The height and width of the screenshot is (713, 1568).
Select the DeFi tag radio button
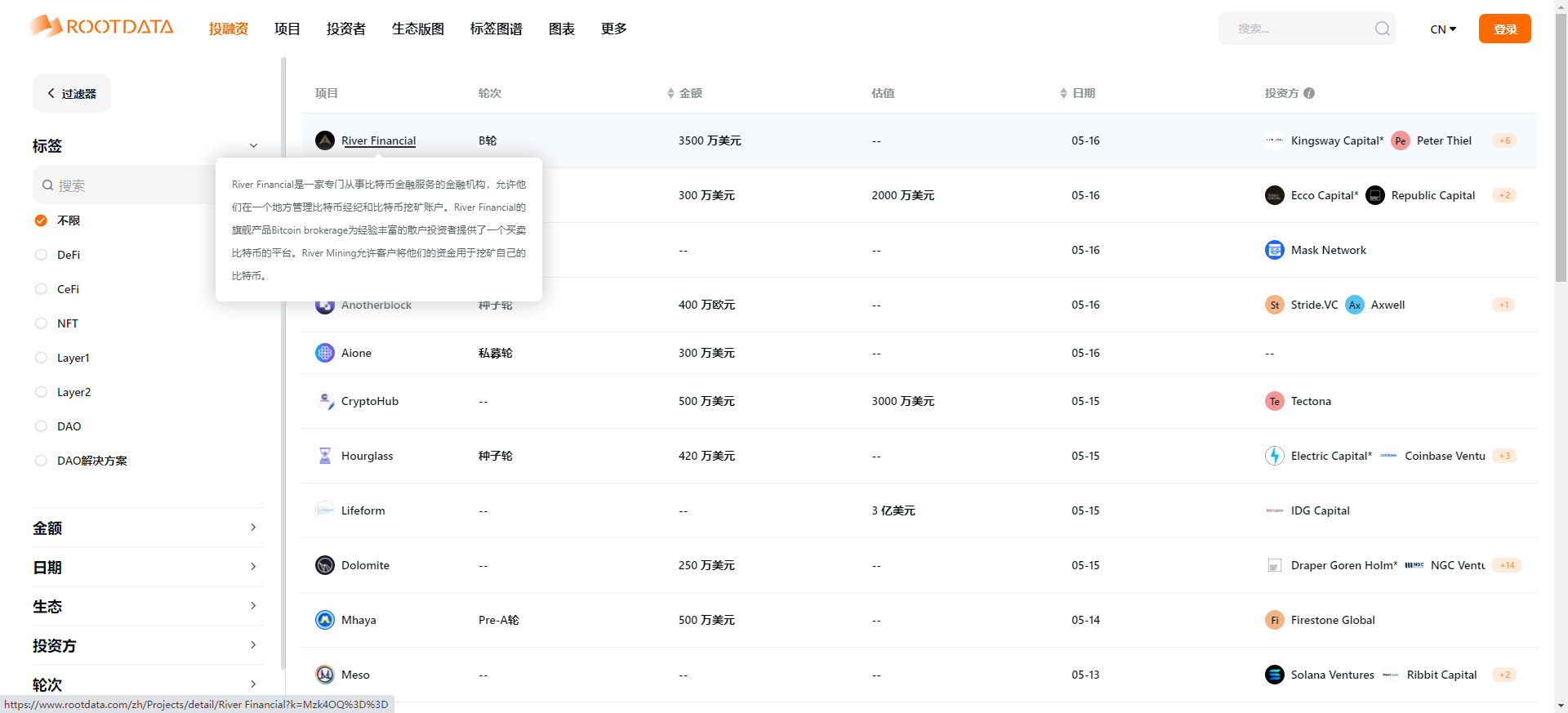42,255
